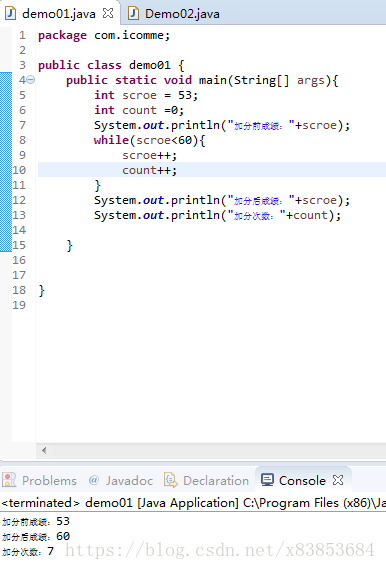This screenshot has height=570, width=386.
Task: Click the Java file icon on demo01.java tab
Action: (10, 13)
